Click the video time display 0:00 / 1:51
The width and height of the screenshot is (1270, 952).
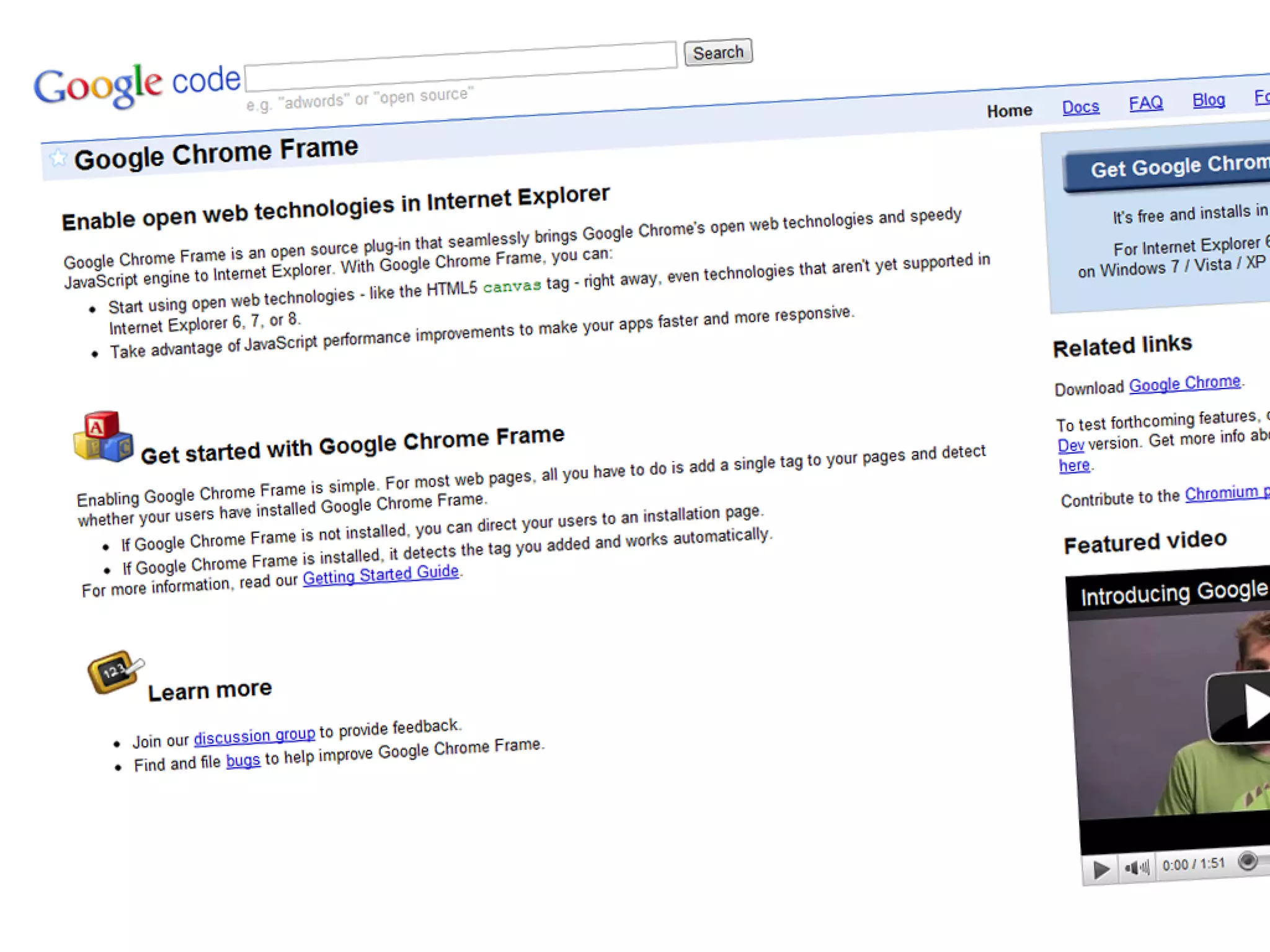point(1194,864)
